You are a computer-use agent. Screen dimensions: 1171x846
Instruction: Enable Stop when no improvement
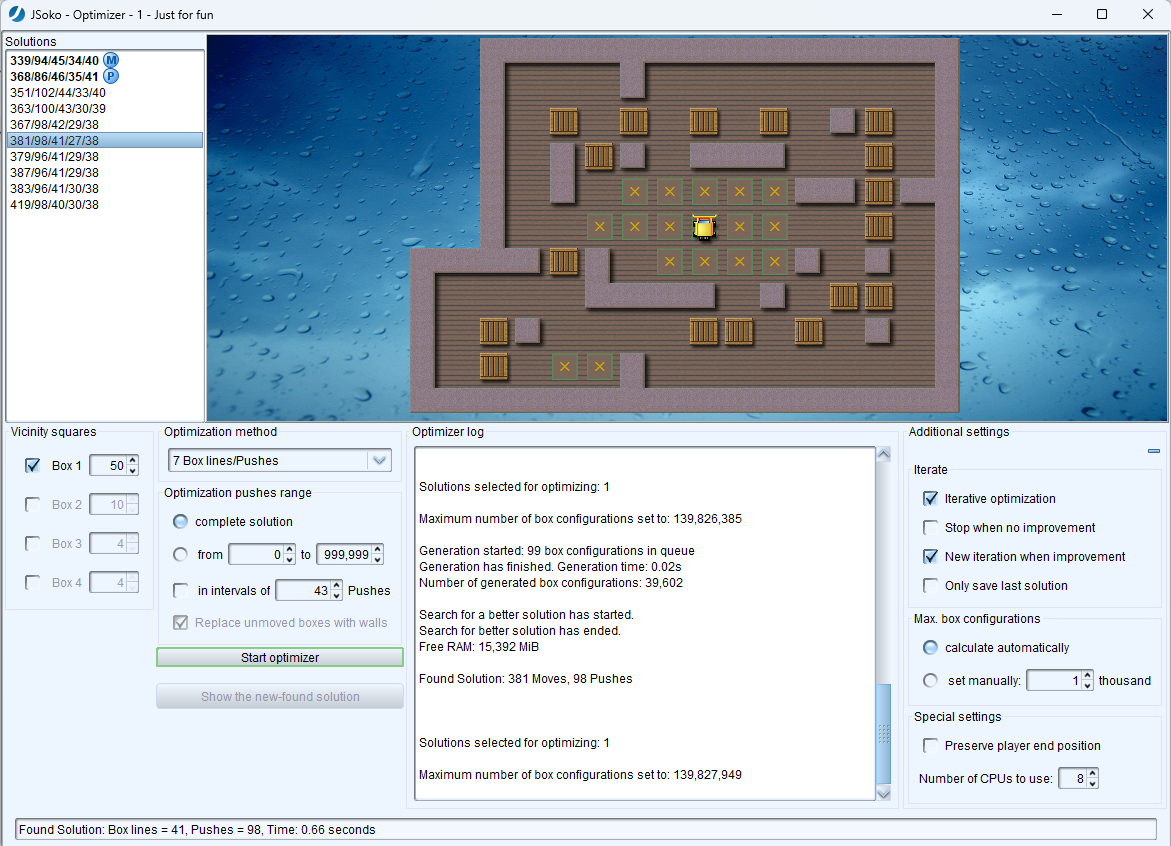coord(930,528)
